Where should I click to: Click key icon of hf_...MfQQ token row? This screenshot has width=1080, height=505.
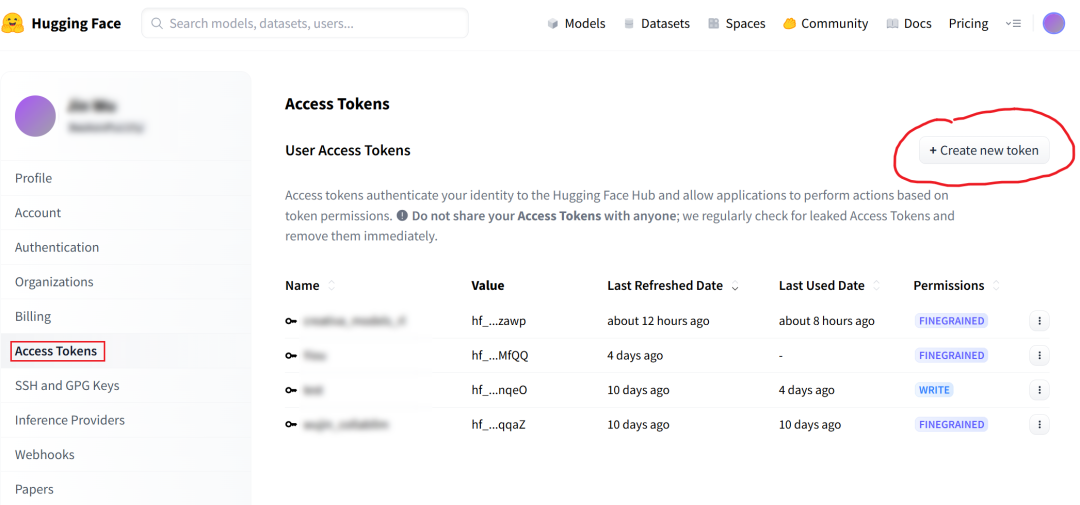tap(291, 355)
